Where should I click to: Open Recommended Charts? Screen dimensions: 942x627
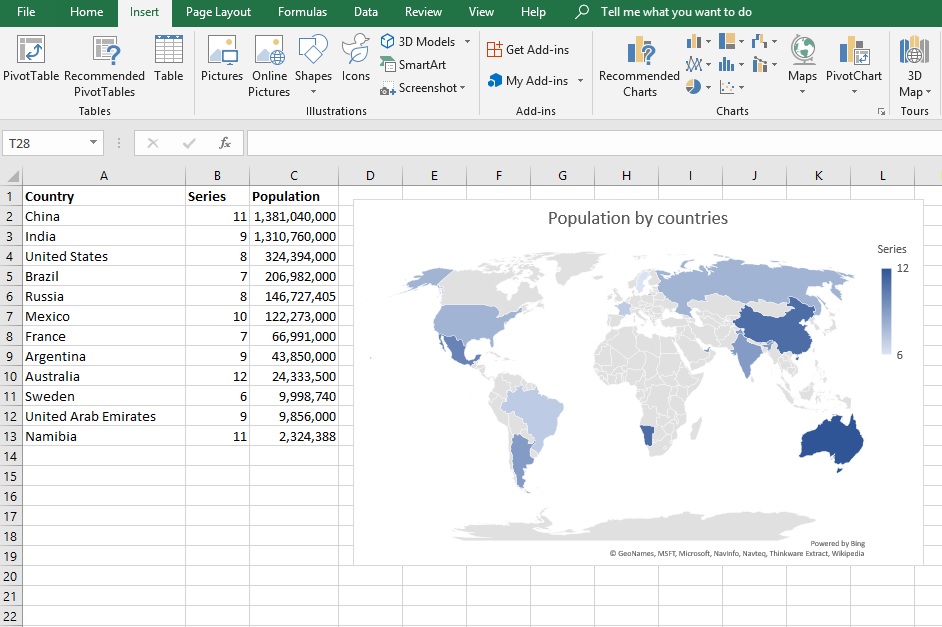tap(639, 52)
